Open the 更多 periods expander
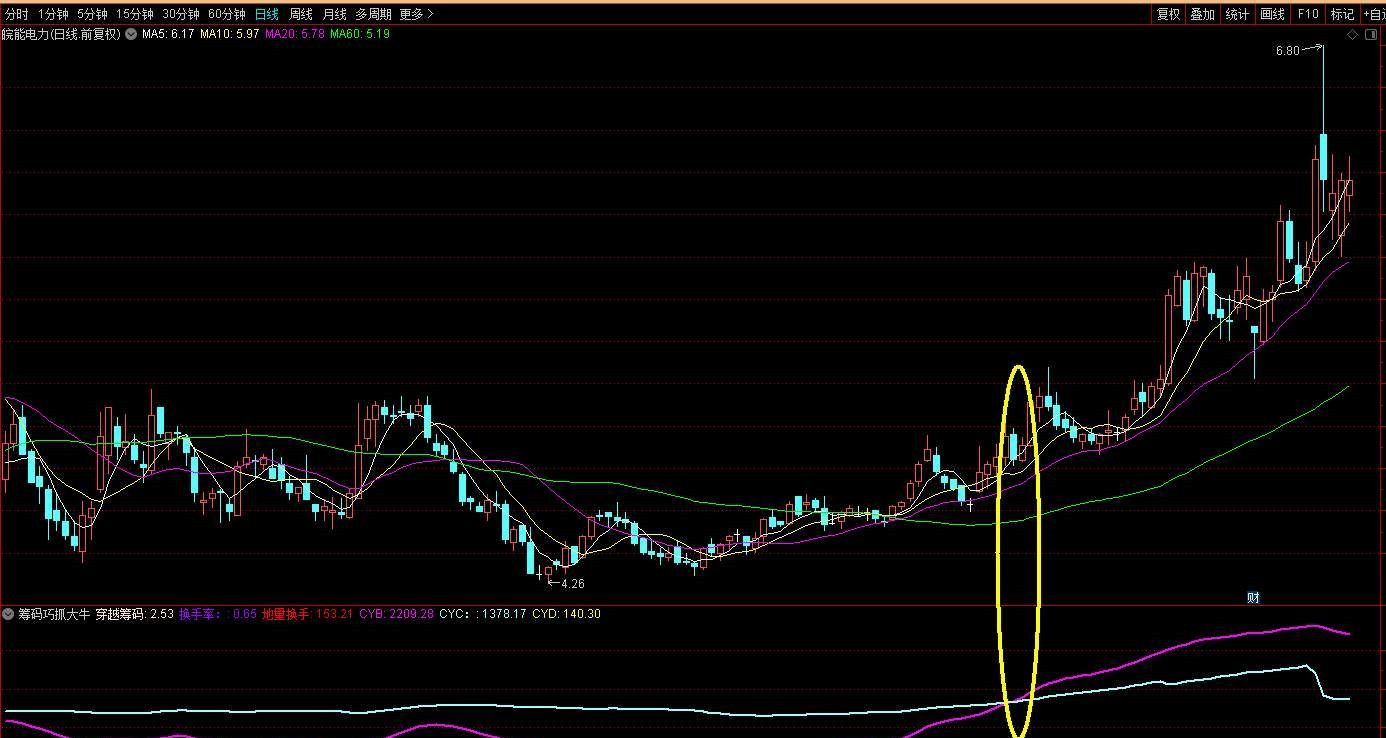The height and width of the screenshot is (738, 1386). [x=416, y=14]
